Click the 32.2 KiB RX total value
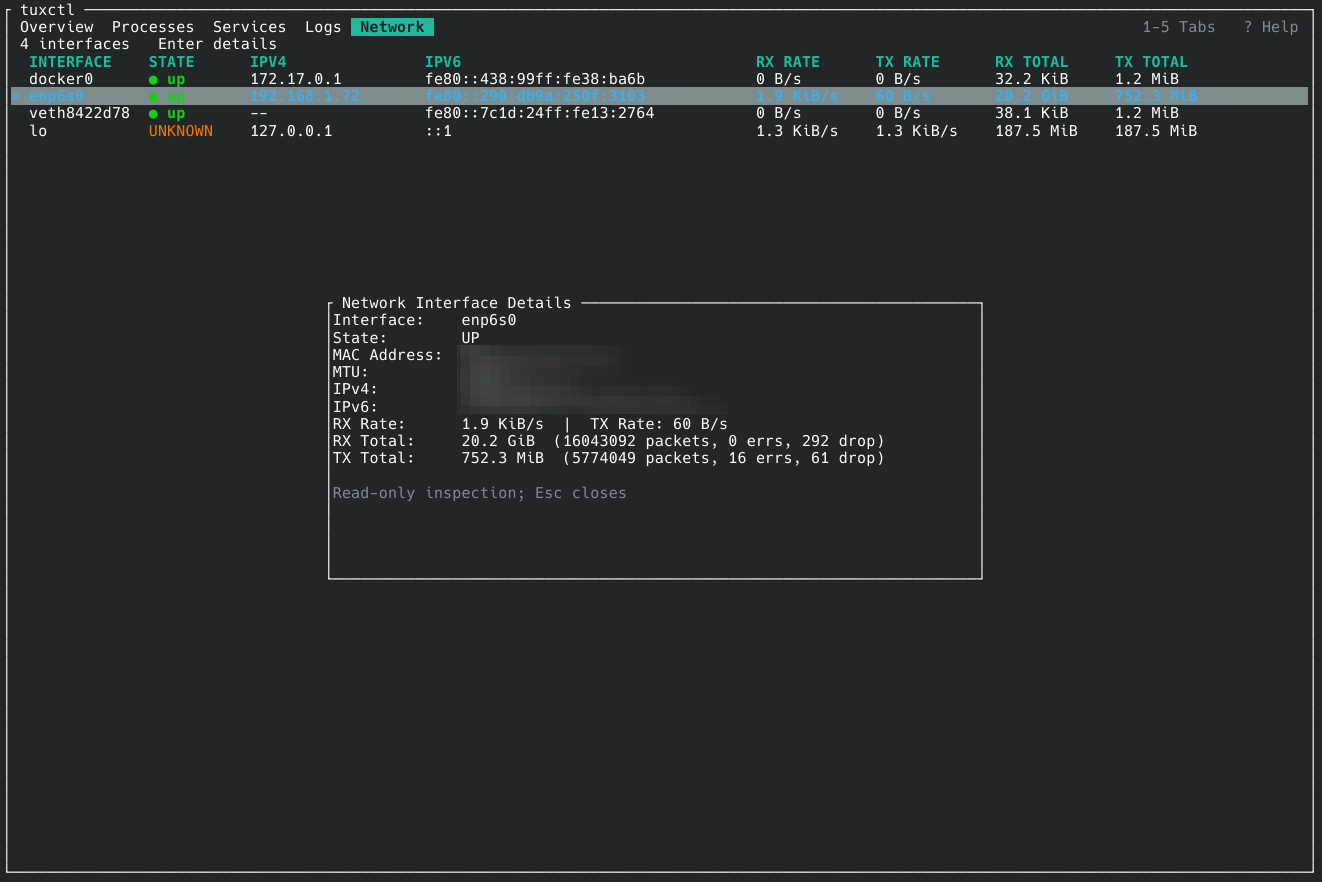This screenshot has width=1322, height=882. pyautogui.click(x=1032, y=79)
